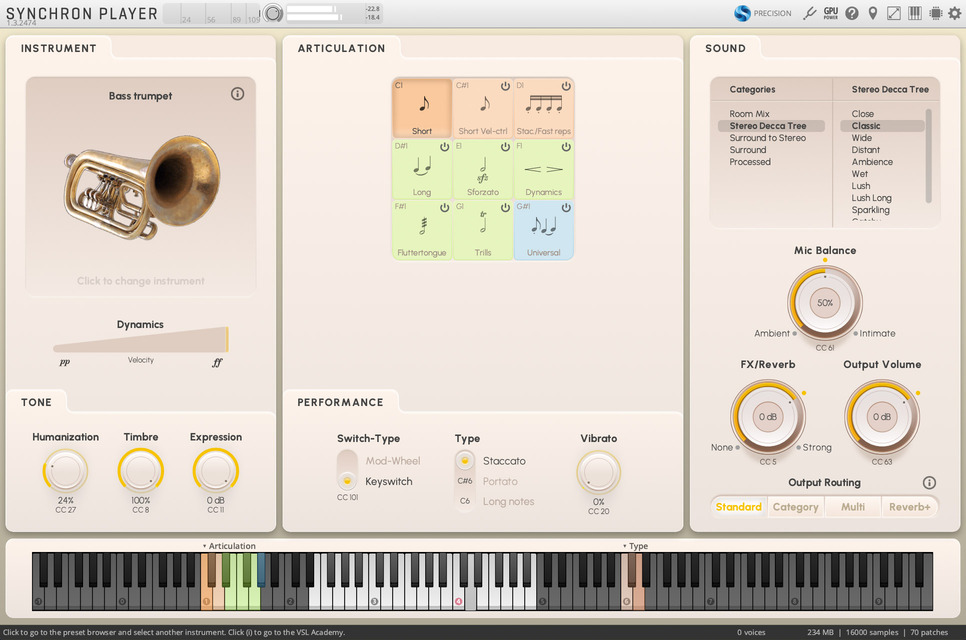
Task: Select the Dynamics articulation hairpin icon
Action: coord(543,169)
